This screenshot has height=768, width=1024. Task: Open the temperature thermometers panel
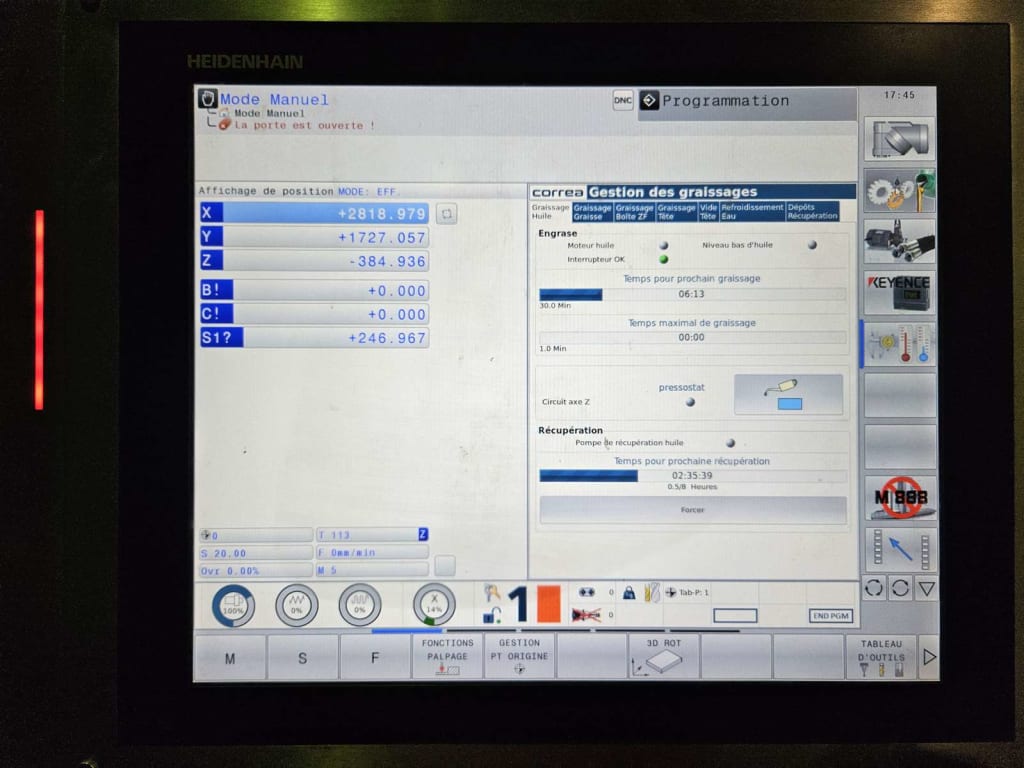[x=899, y=343]
